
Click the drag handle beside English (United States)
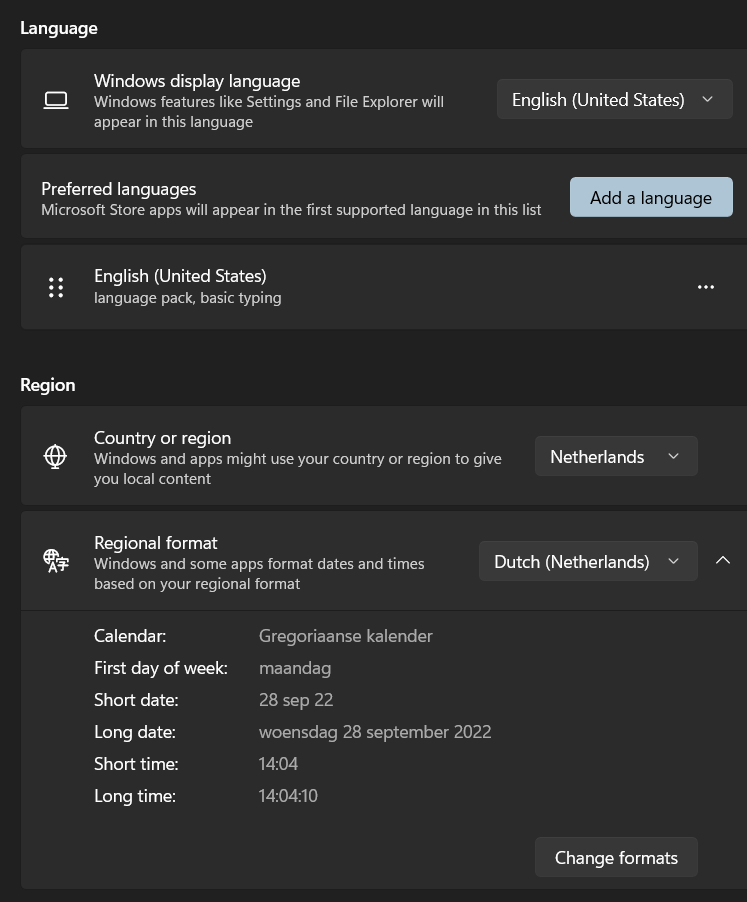tap(56, 287)
